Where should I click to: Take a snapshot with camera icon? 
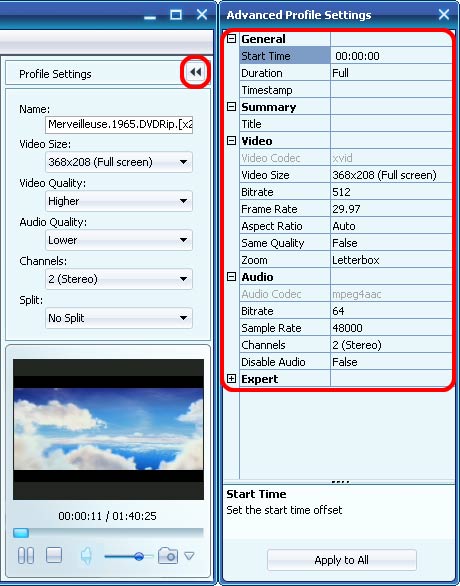tap(168, 556)
